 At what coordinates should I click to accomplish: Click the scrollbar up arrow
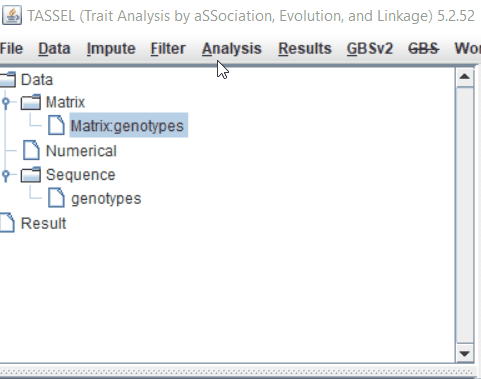pos(465,77)
